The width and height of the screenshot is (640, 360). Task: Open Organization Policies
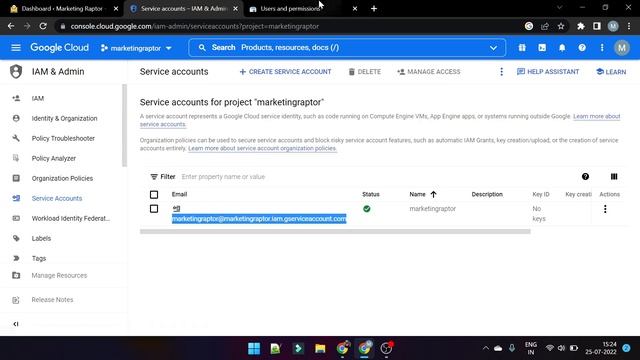(62, 178)
